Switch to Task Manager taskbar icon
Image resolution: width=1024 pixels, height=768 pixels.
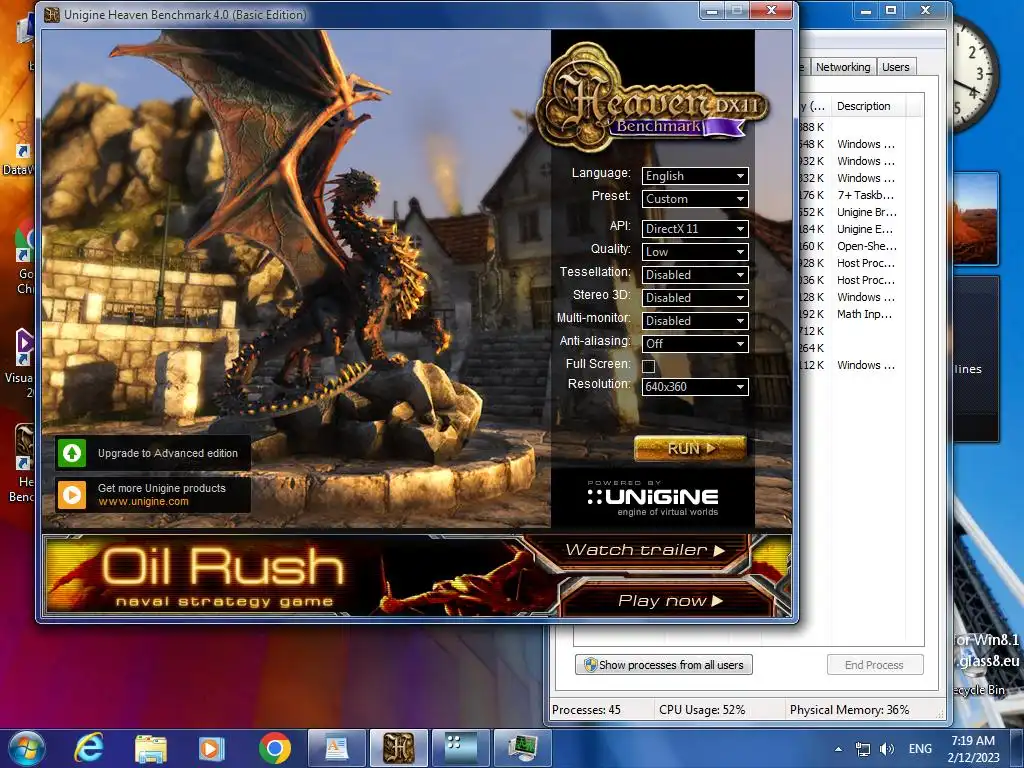coord(522,748)
